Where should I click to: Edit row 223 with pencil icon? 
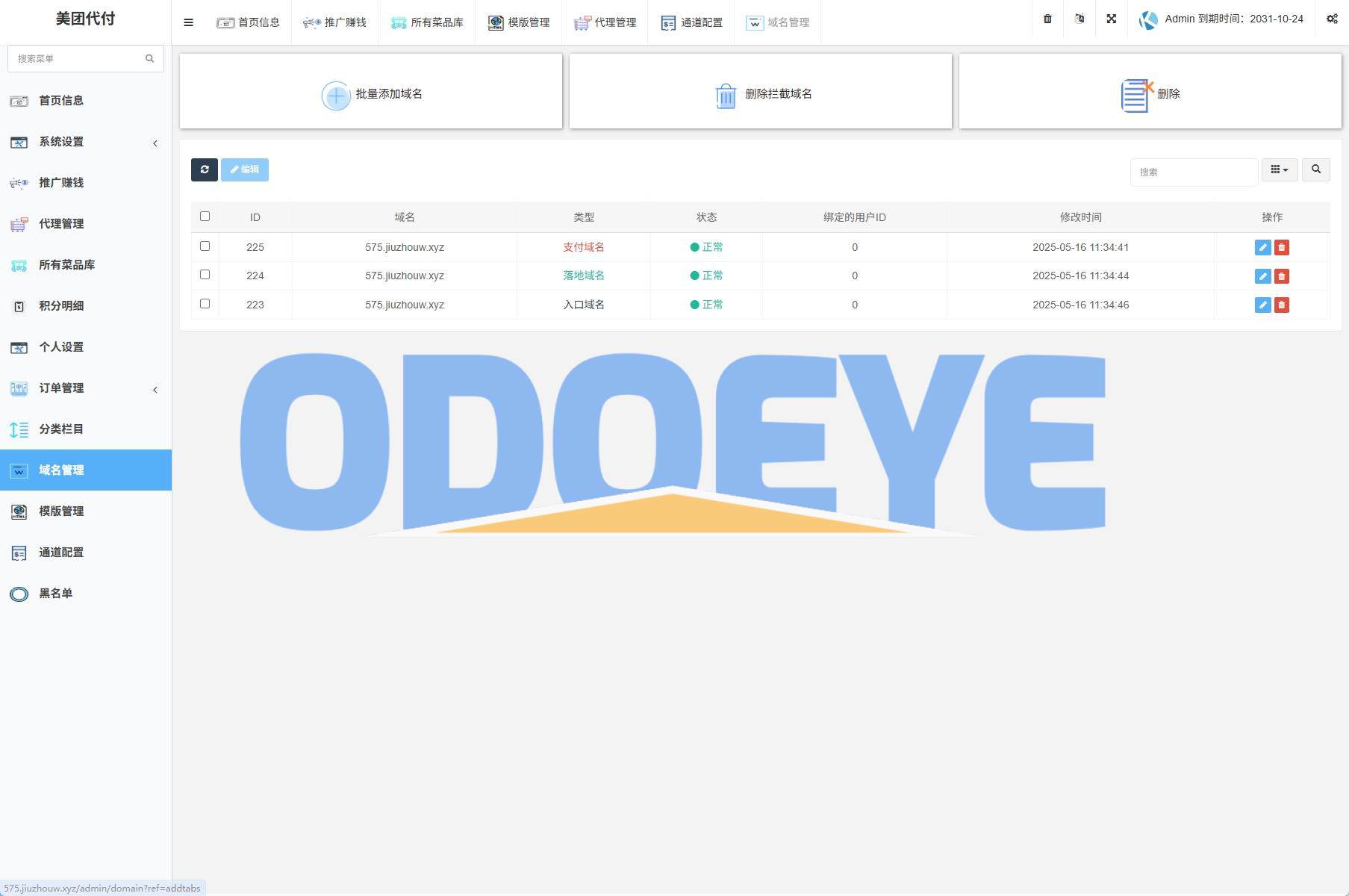tap(1263, 305)
